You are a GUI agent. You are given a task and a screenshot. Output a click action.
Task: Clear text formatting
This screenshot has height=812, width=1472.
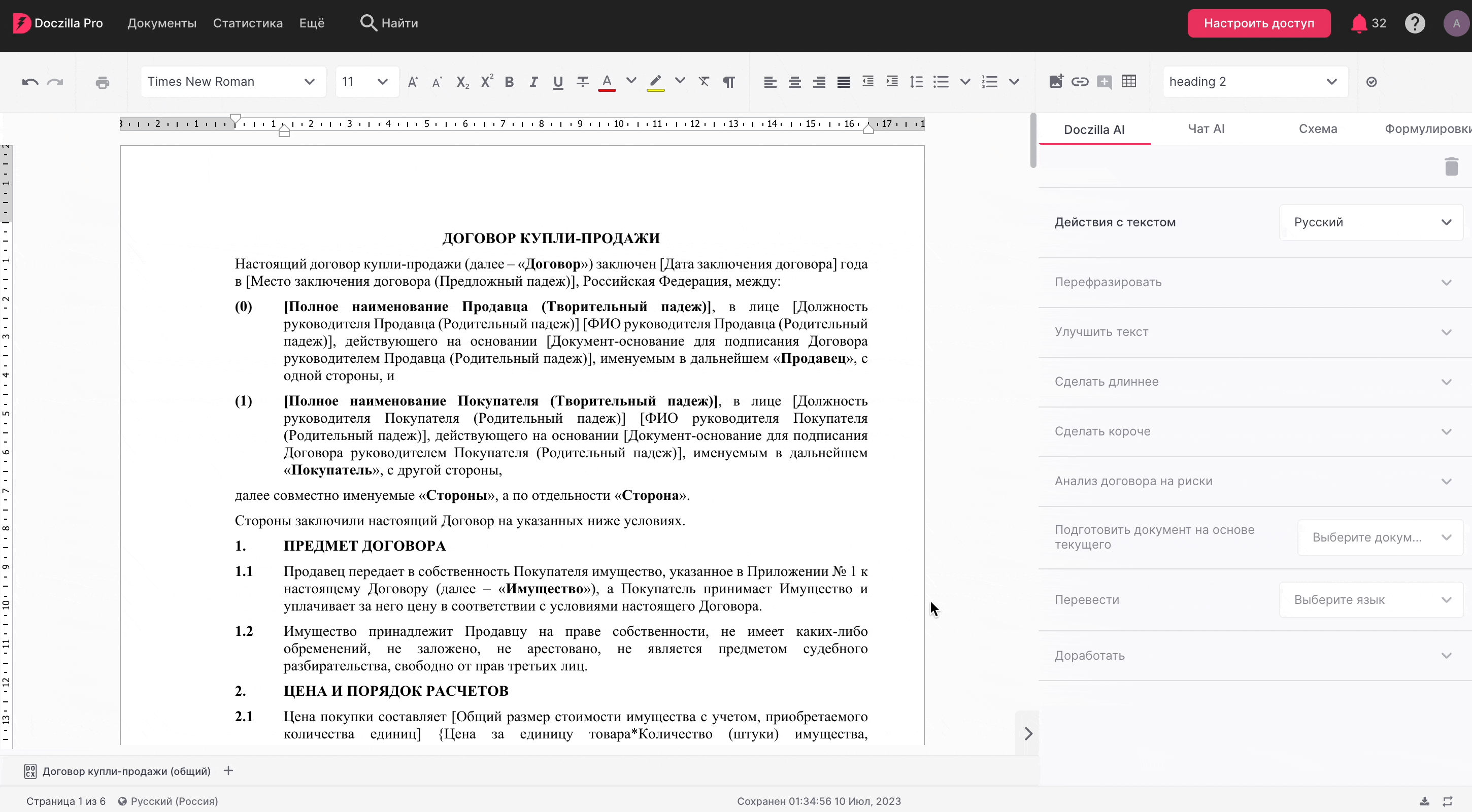[704, 82]
